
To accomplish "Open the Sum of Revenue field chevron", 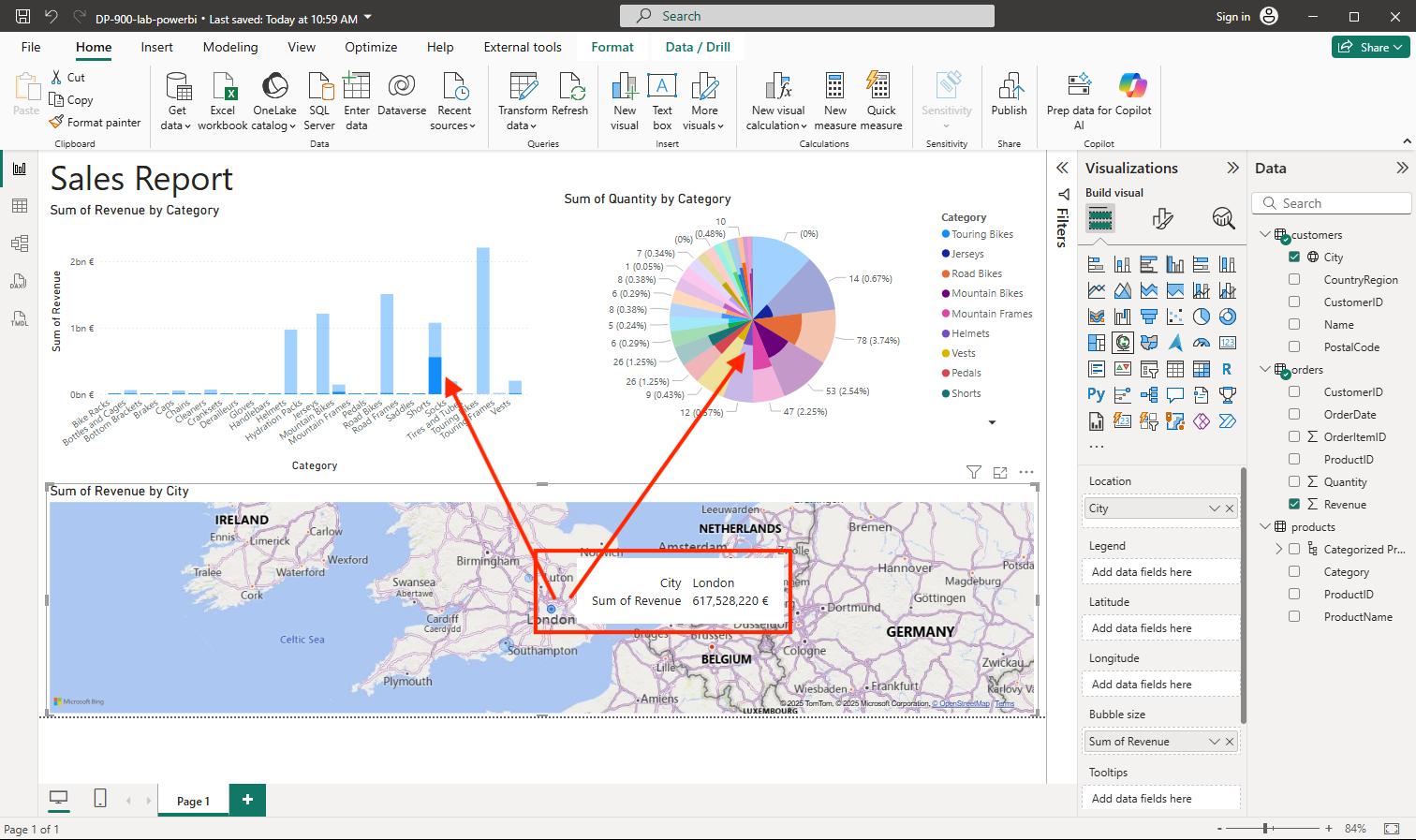I will point(1215,742).
